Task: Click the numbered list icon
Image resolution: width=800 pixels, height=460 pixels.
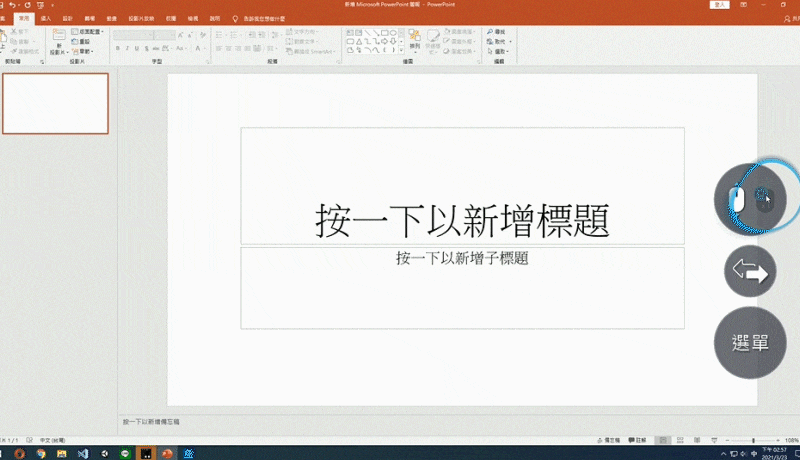Action: click(234, 35)
